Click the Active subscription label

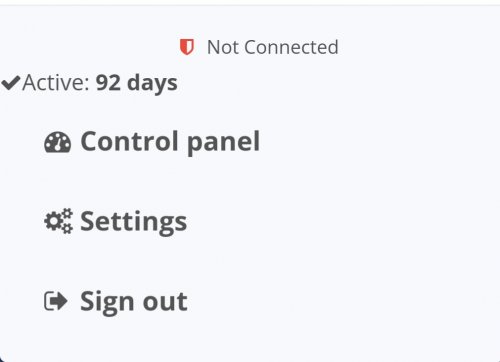click(56, 82)
